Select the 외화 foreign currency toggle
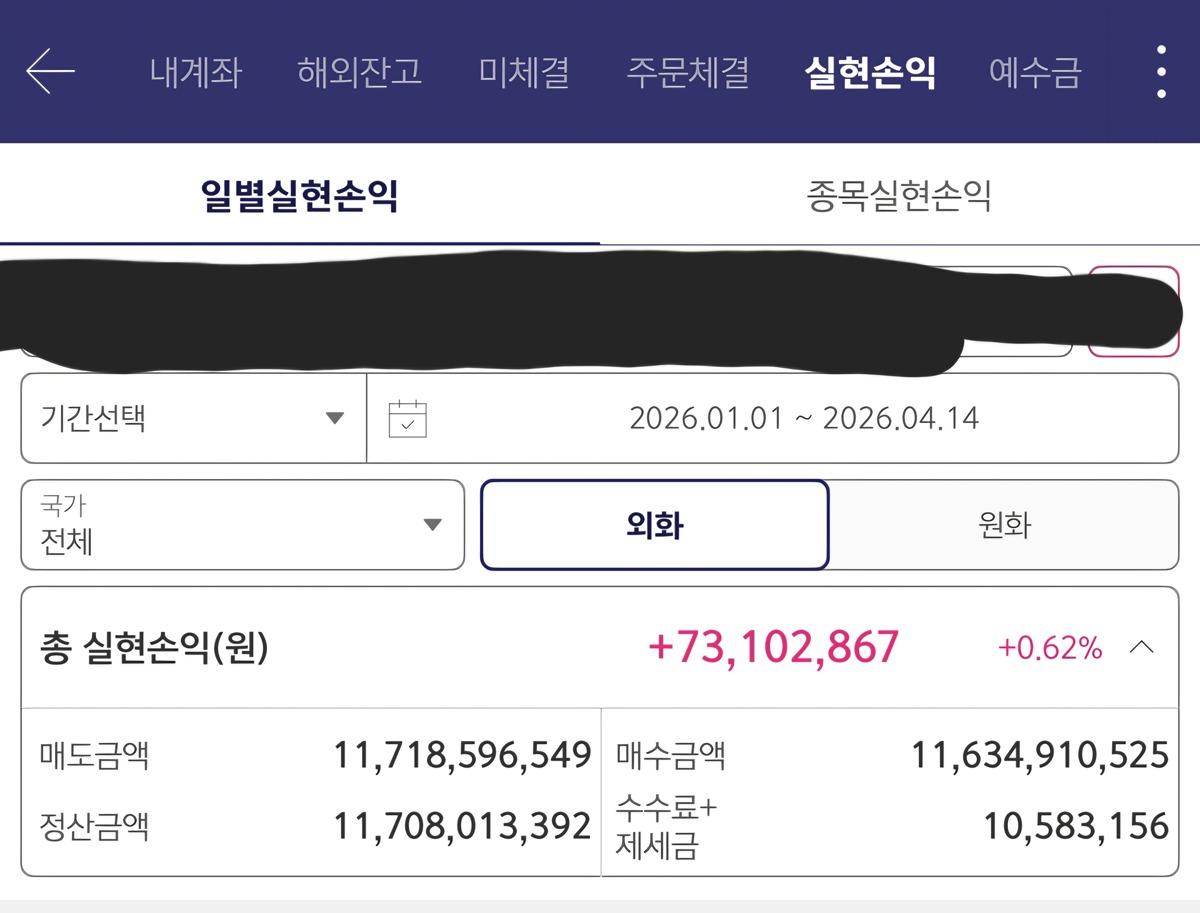This screenshot has width=1200, height=913. point(654,525)
